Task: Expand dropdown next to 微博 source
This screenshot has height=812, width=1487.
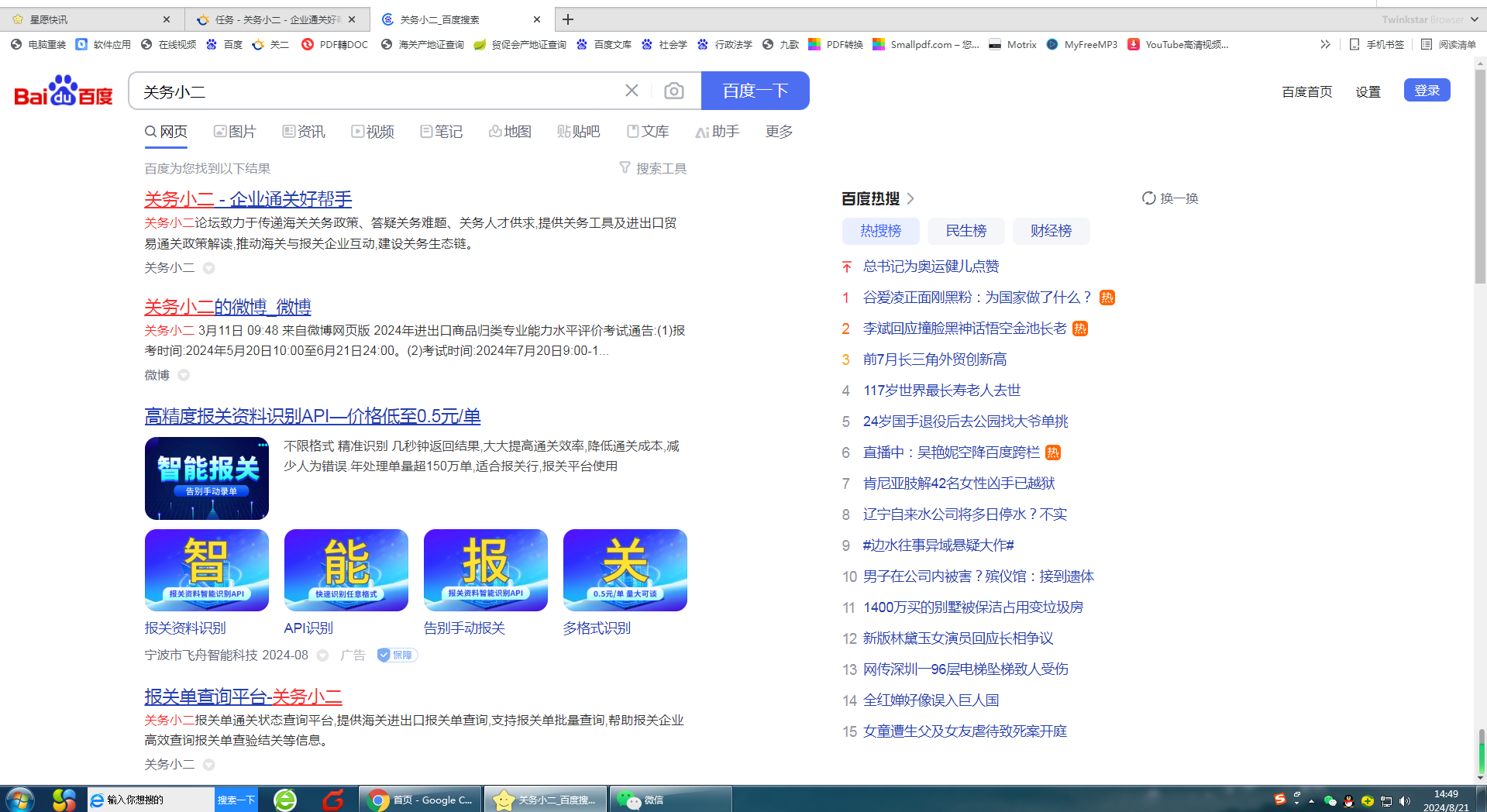Action: click(x=184, y=375)
